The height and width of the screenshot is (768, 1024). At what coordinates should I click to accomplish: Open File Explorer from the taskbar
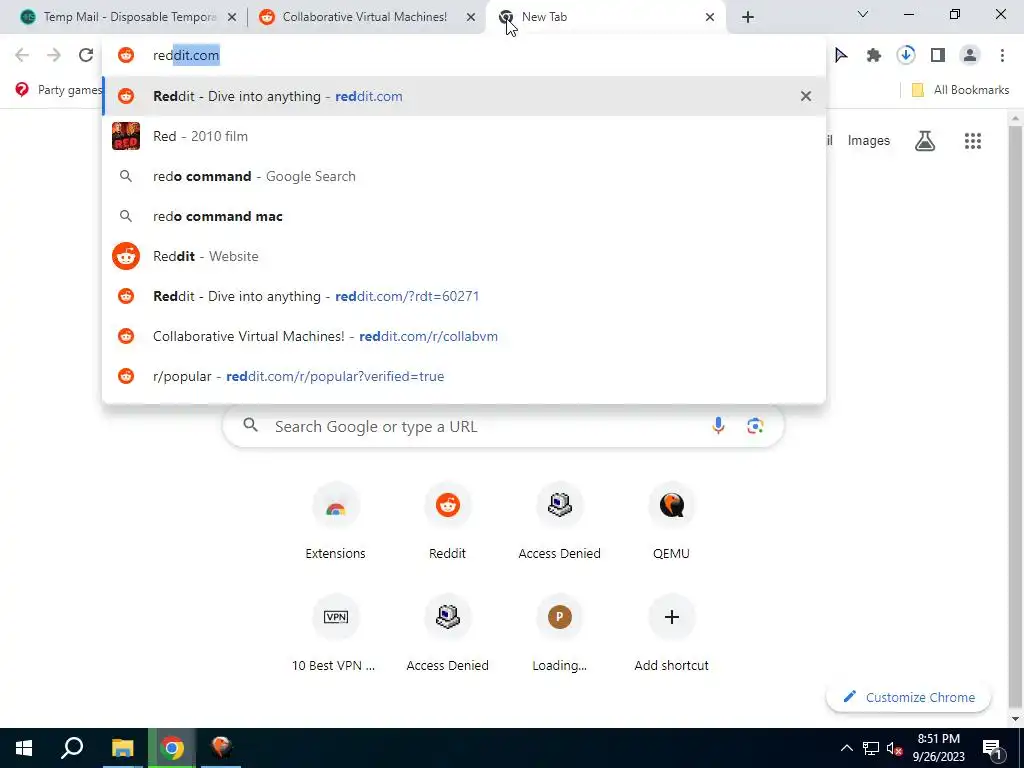pos(122,748)
